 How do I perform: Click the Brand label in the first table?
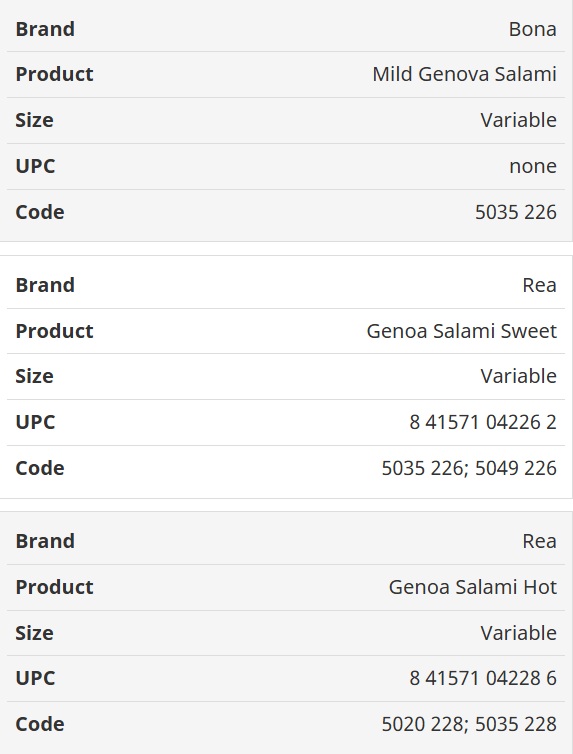click(45, 29)
